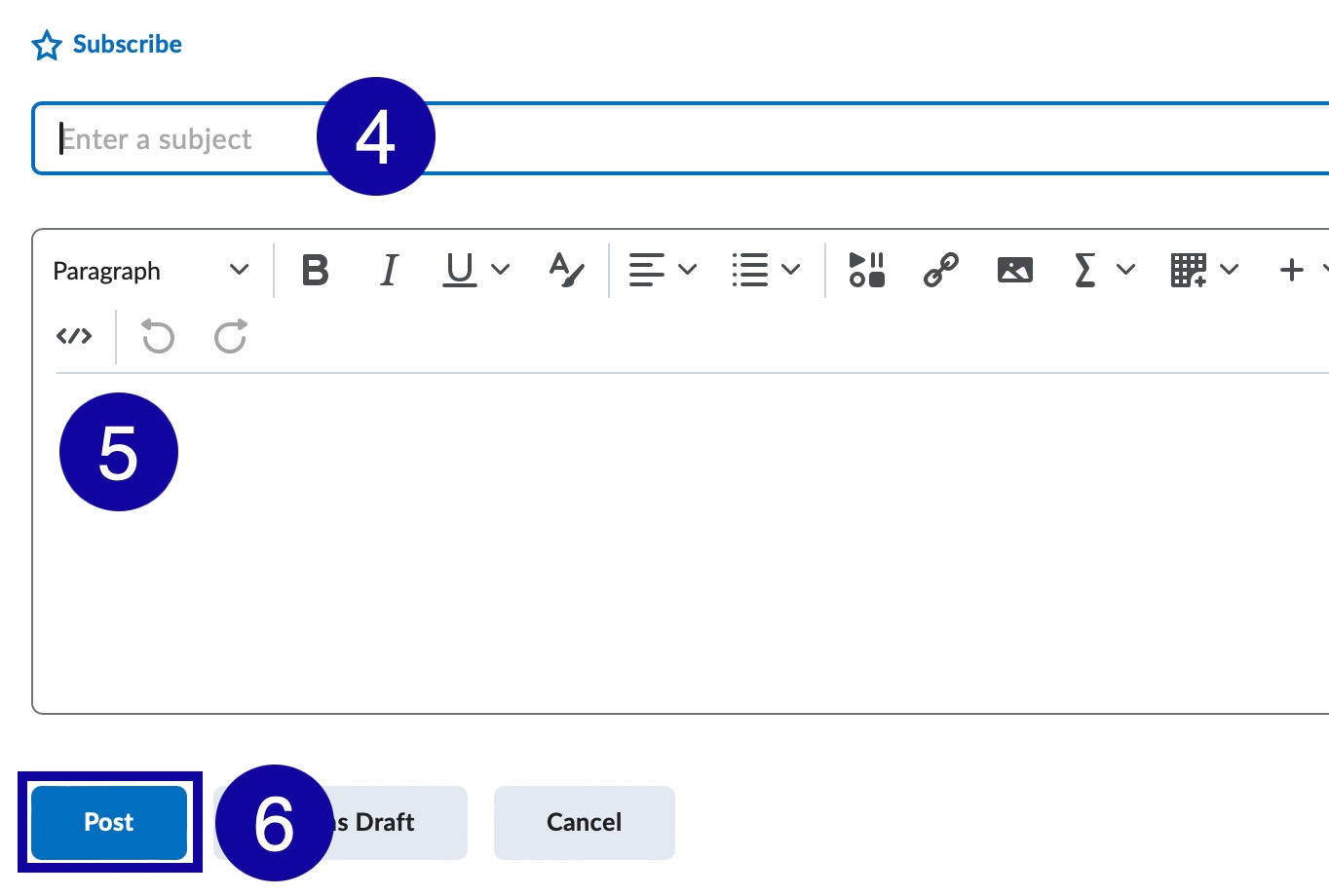Screen dimensions: 1329x896
Task: Toggle italic formatting
Action: coord(389,270)
